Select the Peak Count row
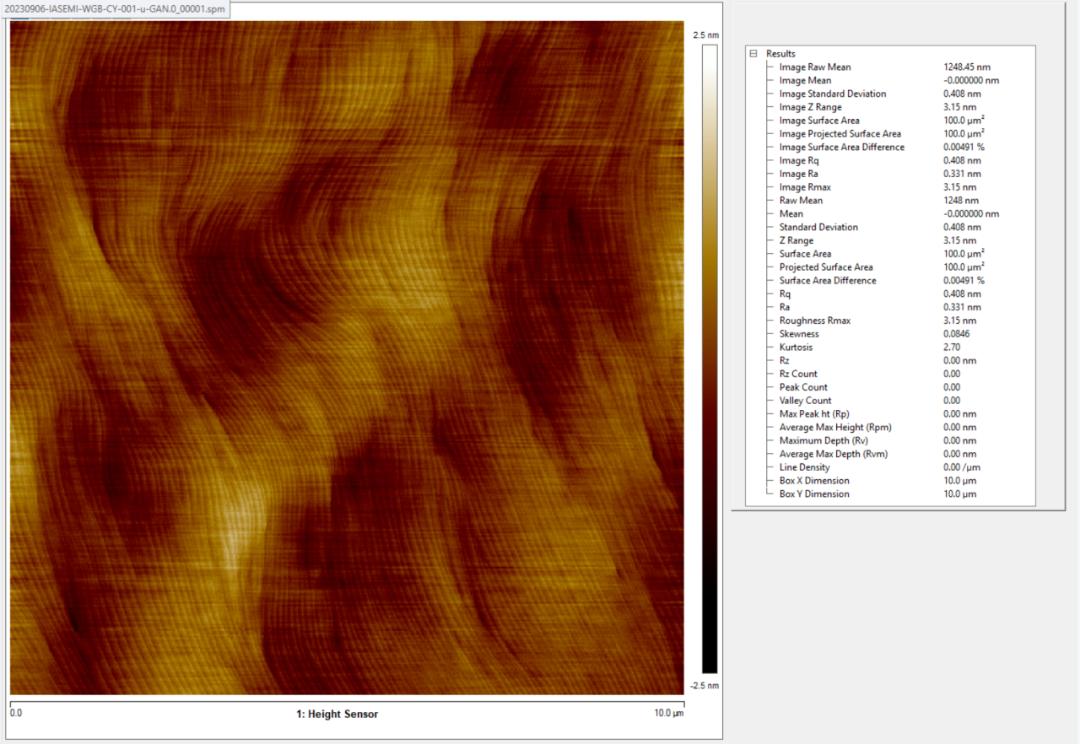The width and height of the screenshot is (1080, 744). click(889, 387)
